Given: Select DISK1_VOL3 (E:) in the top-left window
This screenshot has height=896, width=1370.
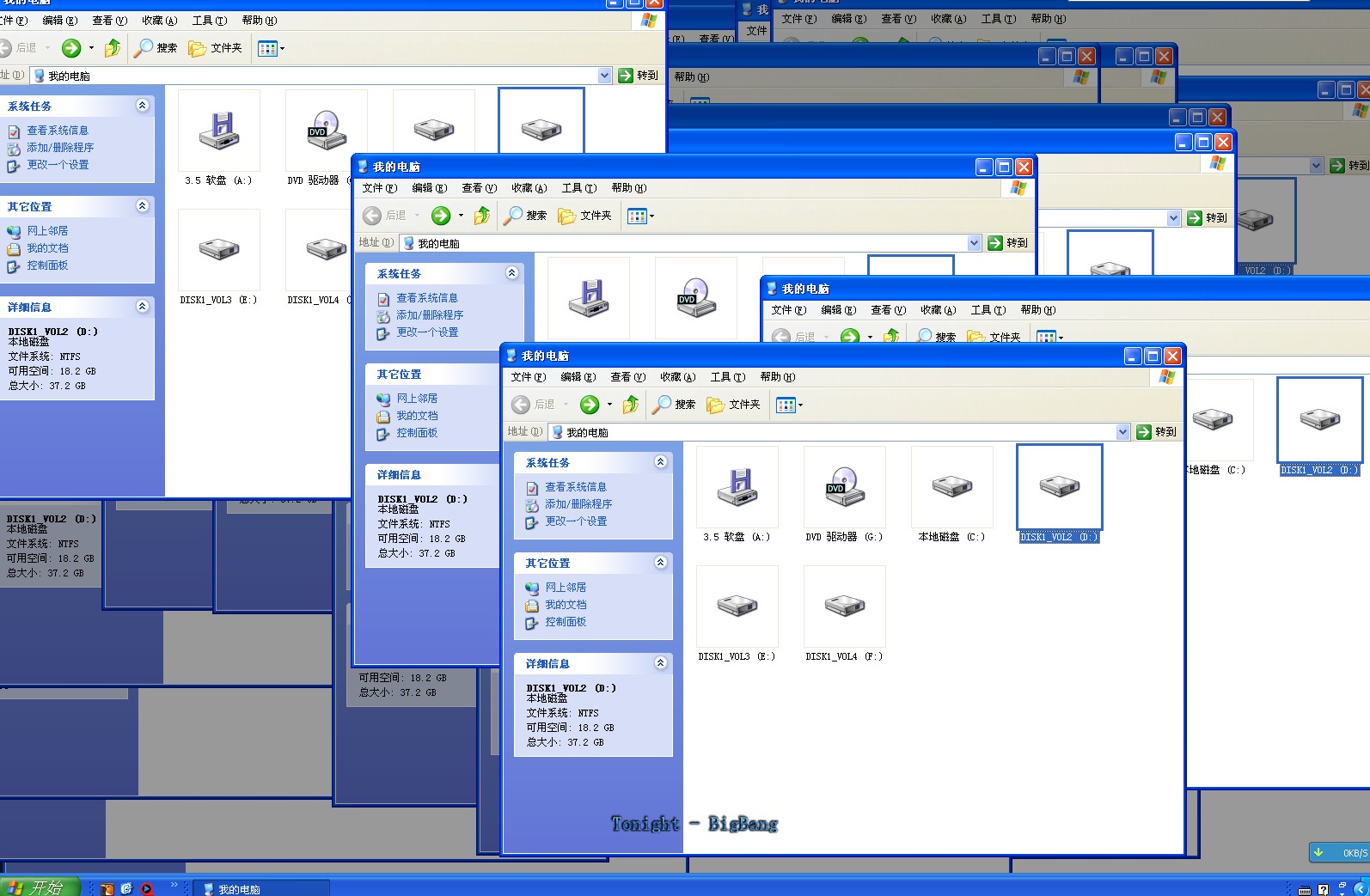Looking at the screenshot, I should [218, 250].
